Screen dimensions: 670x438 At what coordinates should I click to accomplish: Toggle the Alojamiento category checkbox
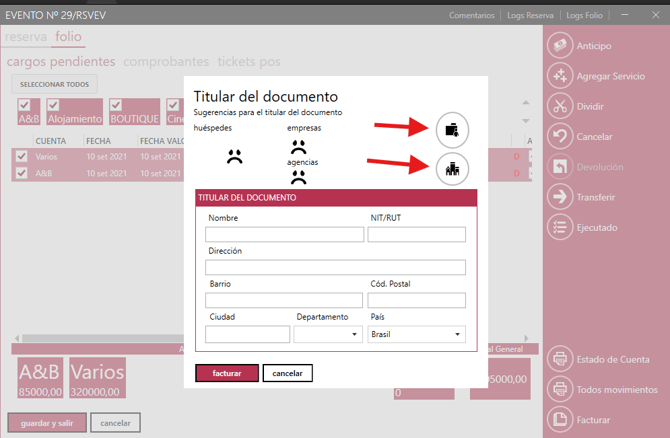pyautogui.click(x=54, y=105)
